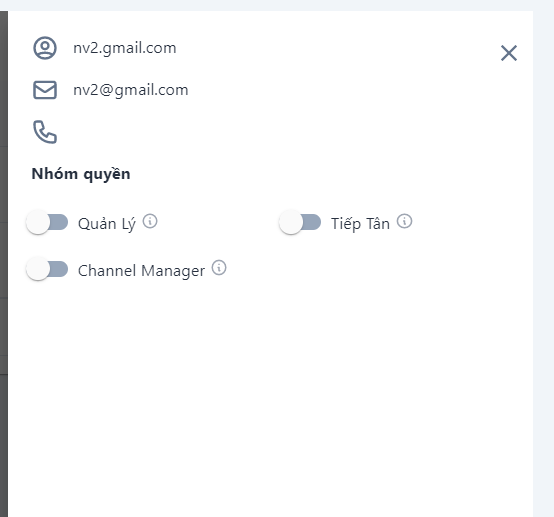
Task: Click the user profile avatar icon
Action: coord(45,48)
